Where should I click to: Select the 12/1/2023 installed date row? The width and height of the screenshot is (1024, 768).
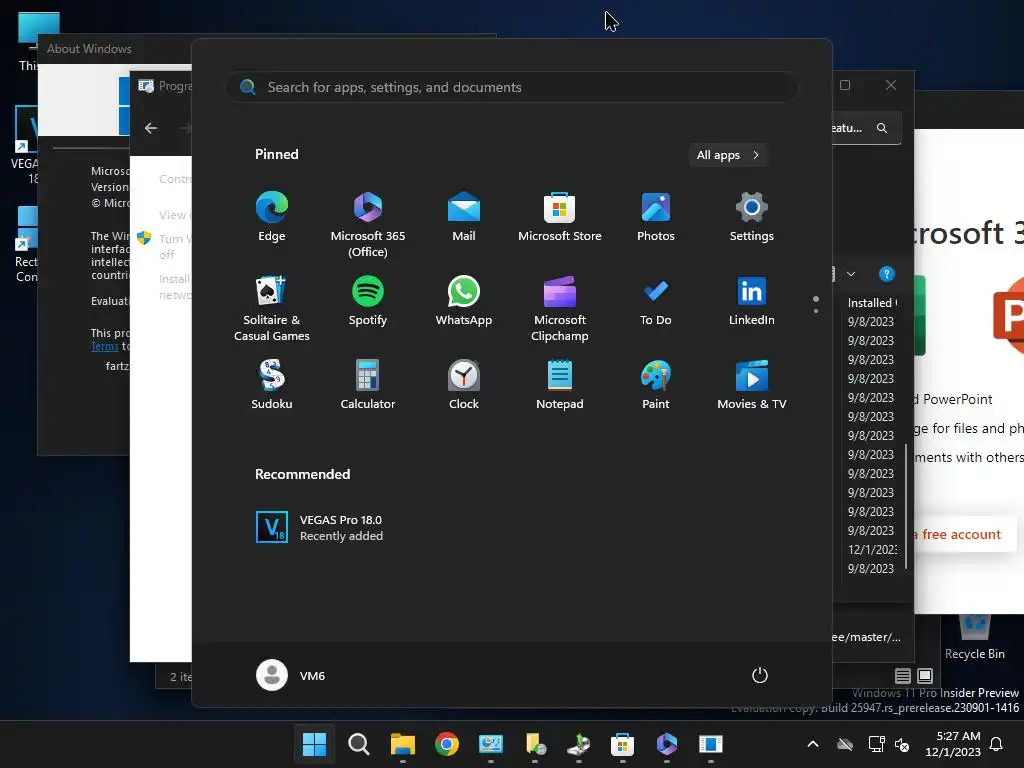click(x=872, y=549)
